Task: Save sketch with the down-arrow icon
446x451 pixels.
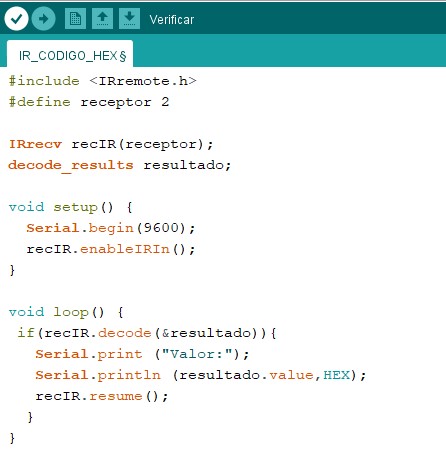Action: point(129,19)
